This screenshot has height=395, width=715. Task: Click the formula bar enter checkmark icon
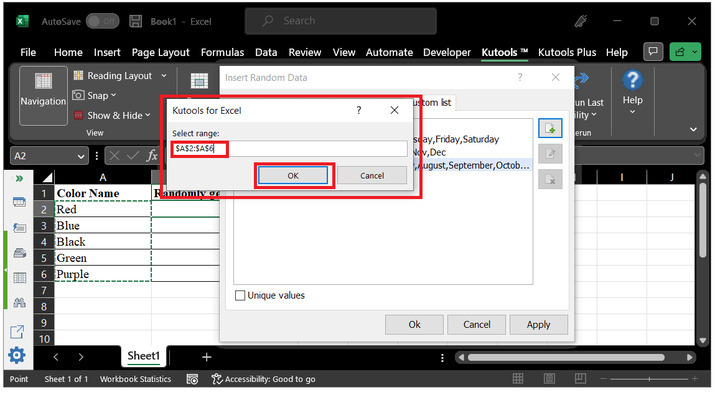tap(133, 156)
